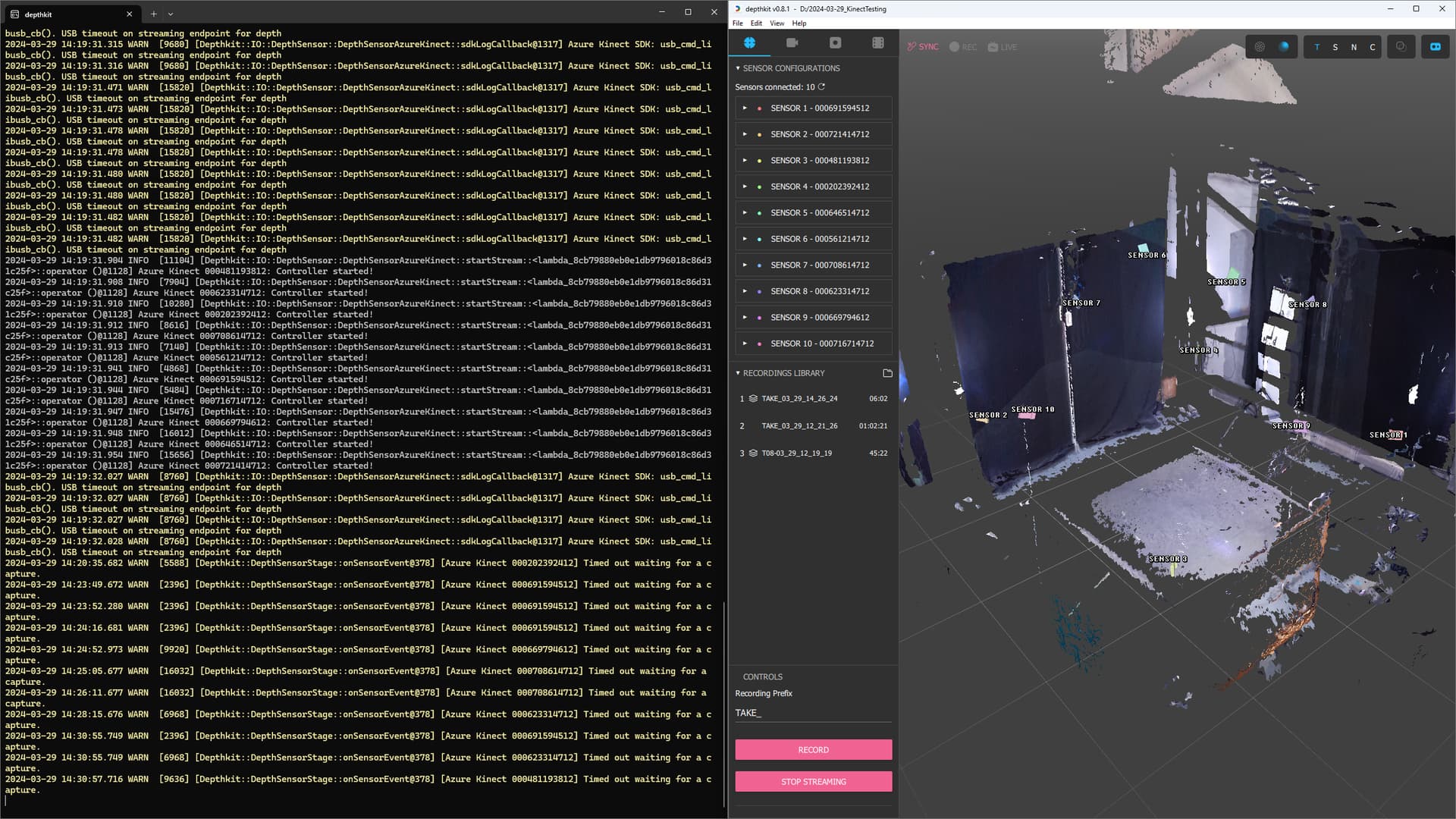Viewport: 1456px width, 819px height.
Task: Click the Recording Prefix text field
Action: [x=813, y=713]
